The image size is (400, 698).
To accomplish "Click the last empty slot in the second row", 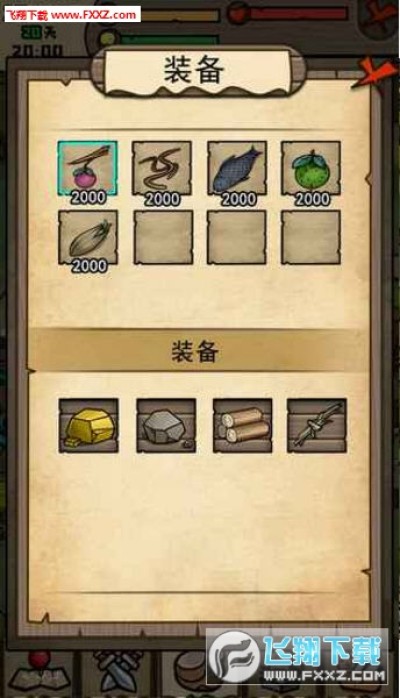I will (311, 237).
